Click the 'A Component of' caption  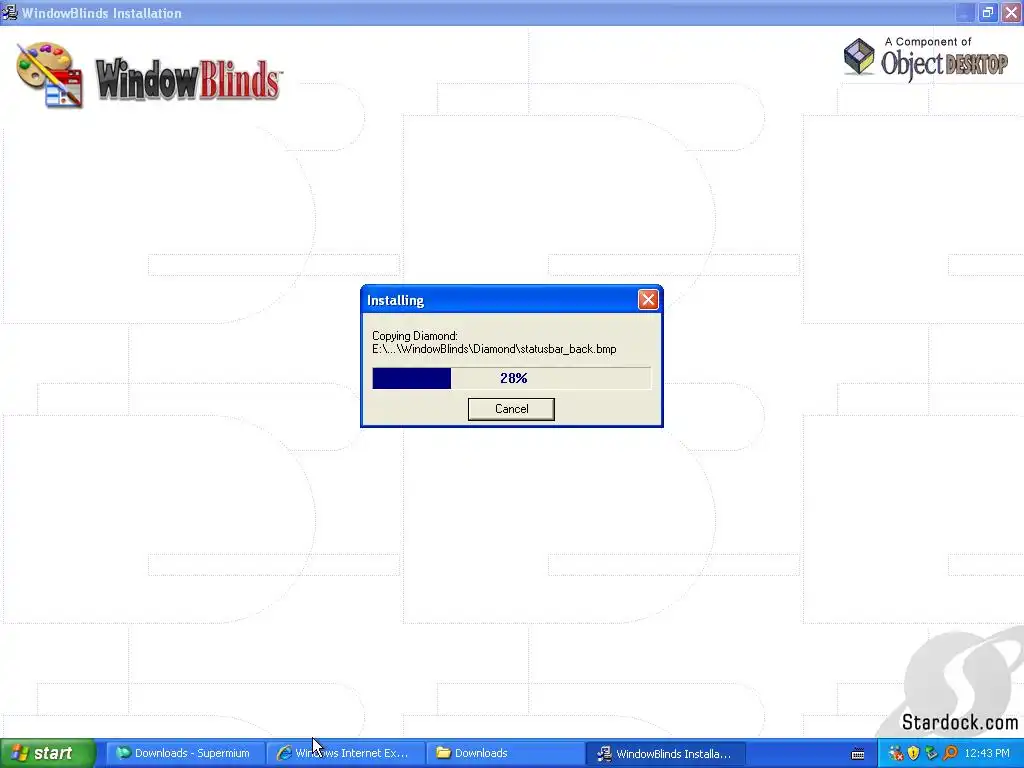point(928,42)
